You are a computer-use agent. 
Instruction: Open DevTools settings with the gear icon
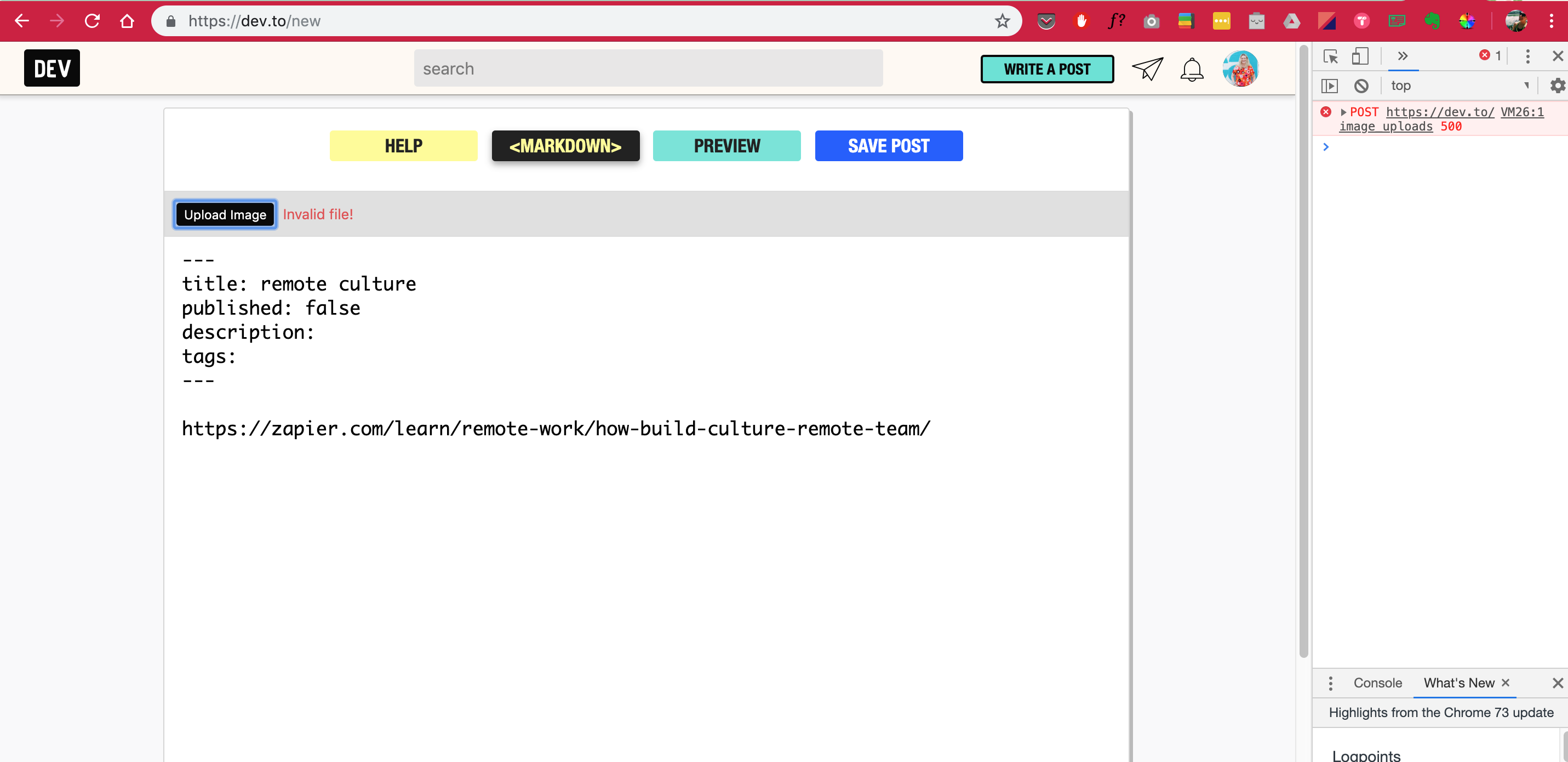coord(1556,86)
